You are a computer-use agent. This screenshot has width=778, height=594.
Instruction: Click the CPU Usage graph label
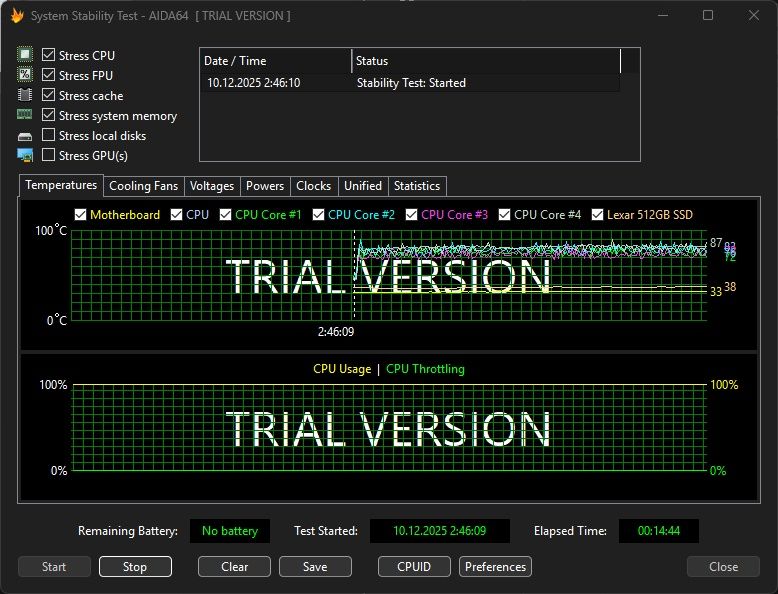342,369
